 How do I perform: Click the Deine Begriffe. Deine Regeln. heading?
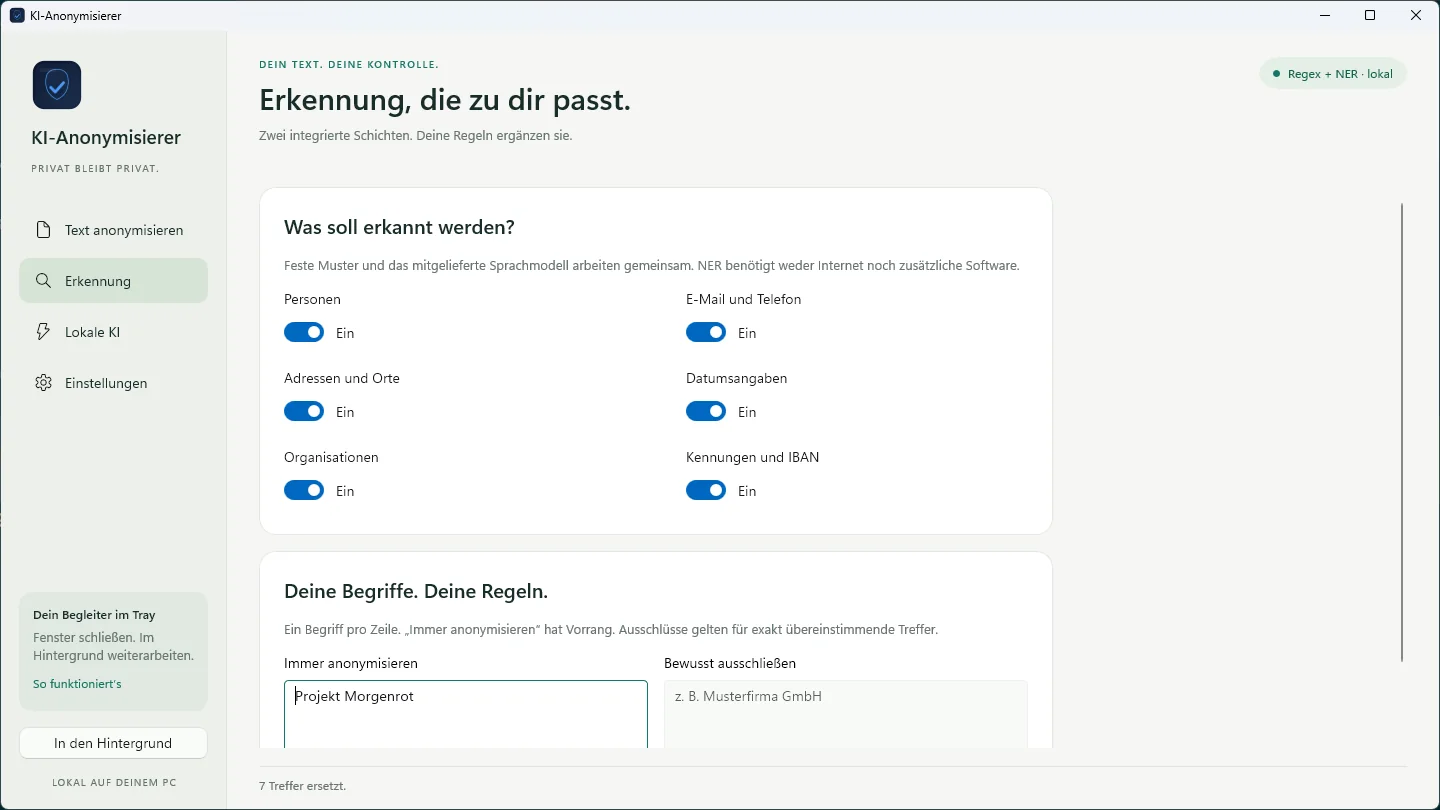tap(416, 591)
